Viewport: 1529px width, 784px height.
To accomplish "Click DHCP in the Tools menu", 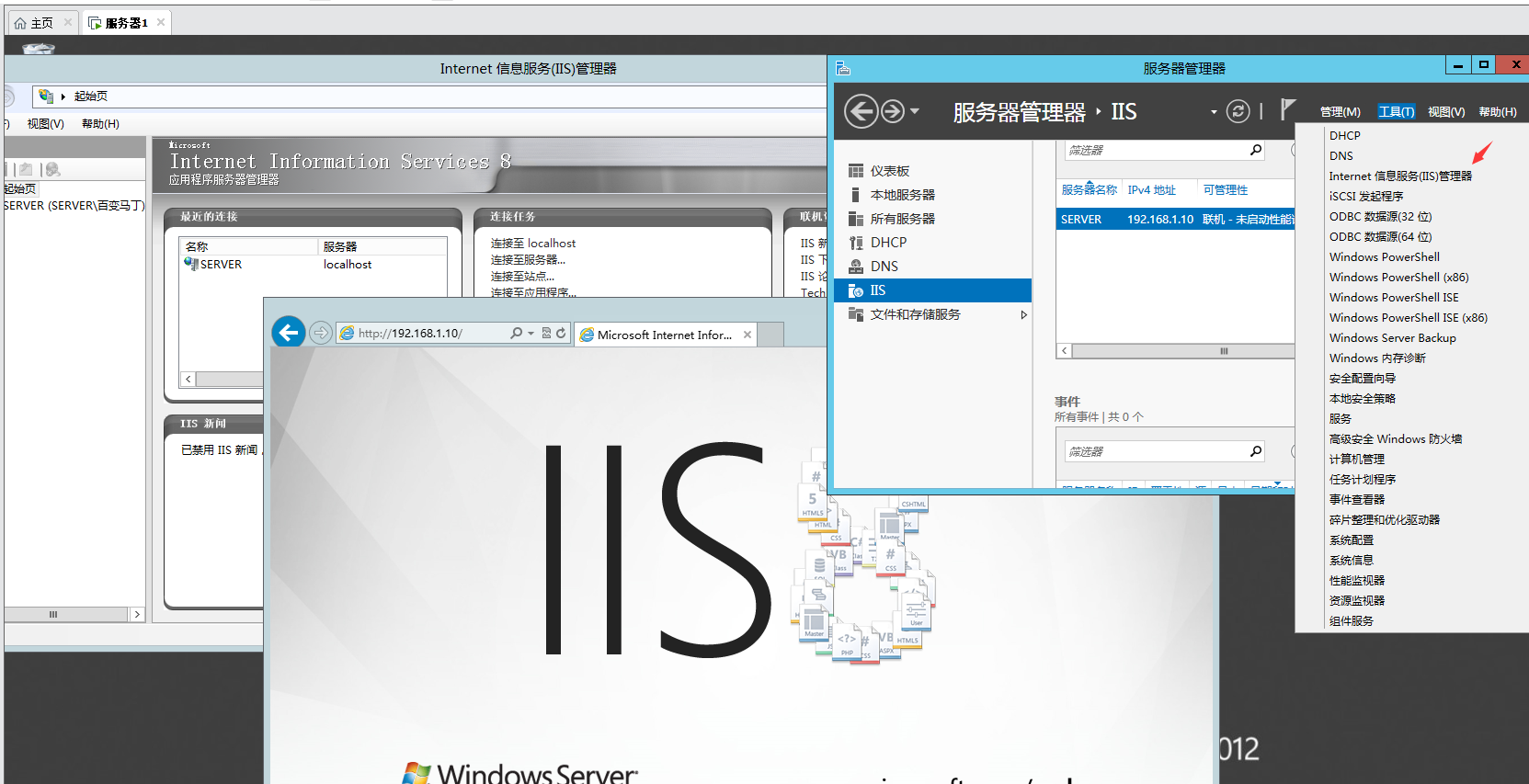I will [x=1344, y=135].
